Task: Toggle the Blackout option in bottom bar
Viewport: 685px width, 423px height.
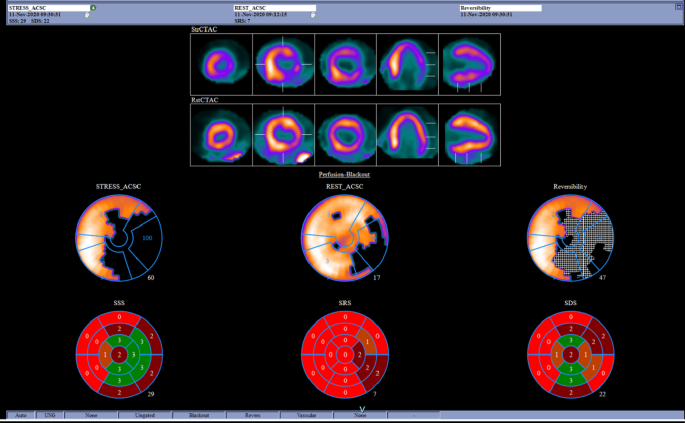Action: click(199, 414)
